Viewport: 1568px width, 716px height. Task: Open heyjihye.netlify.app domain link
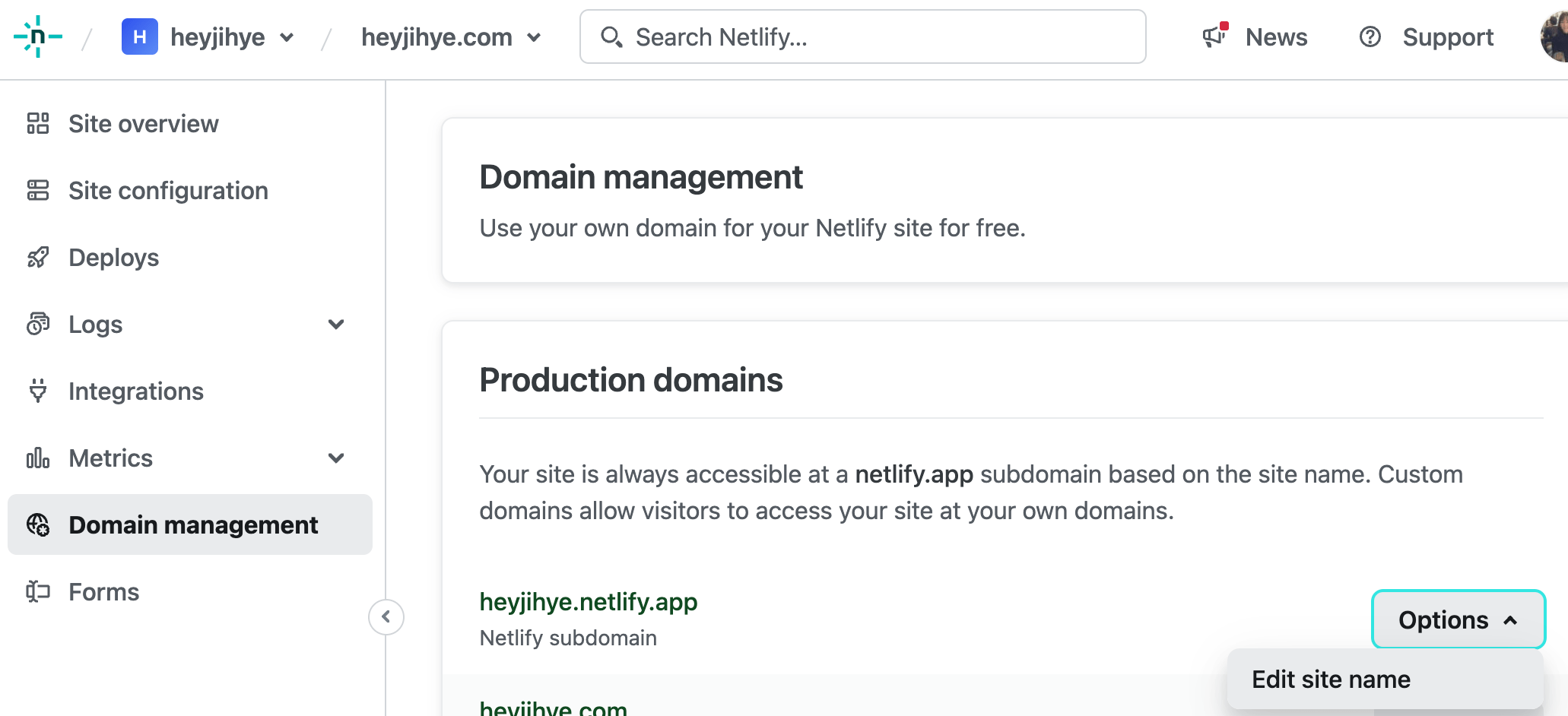(x=589, y=601)
